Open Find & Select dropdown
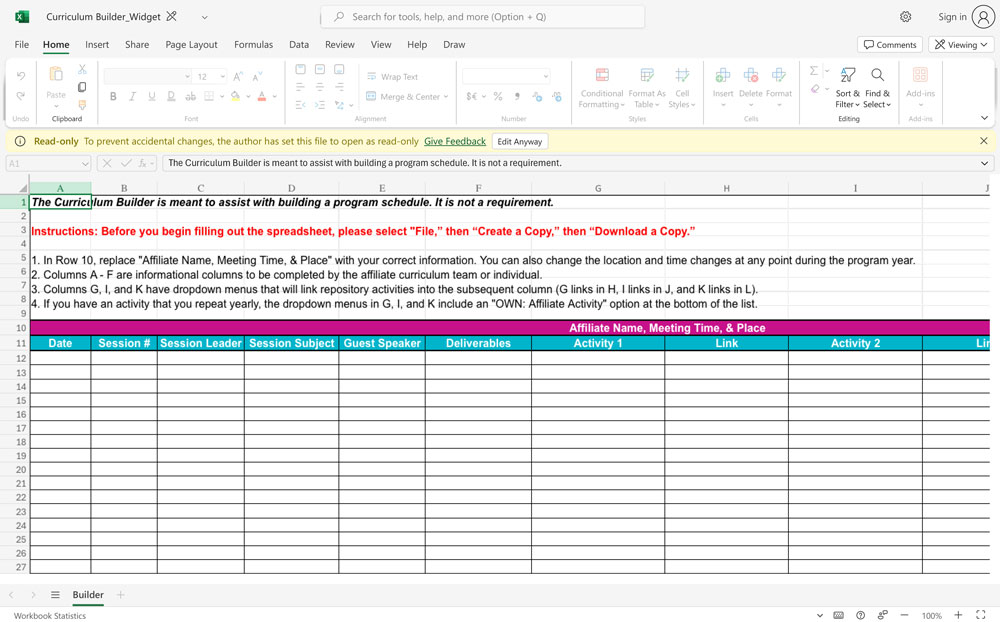 point(877,87)
